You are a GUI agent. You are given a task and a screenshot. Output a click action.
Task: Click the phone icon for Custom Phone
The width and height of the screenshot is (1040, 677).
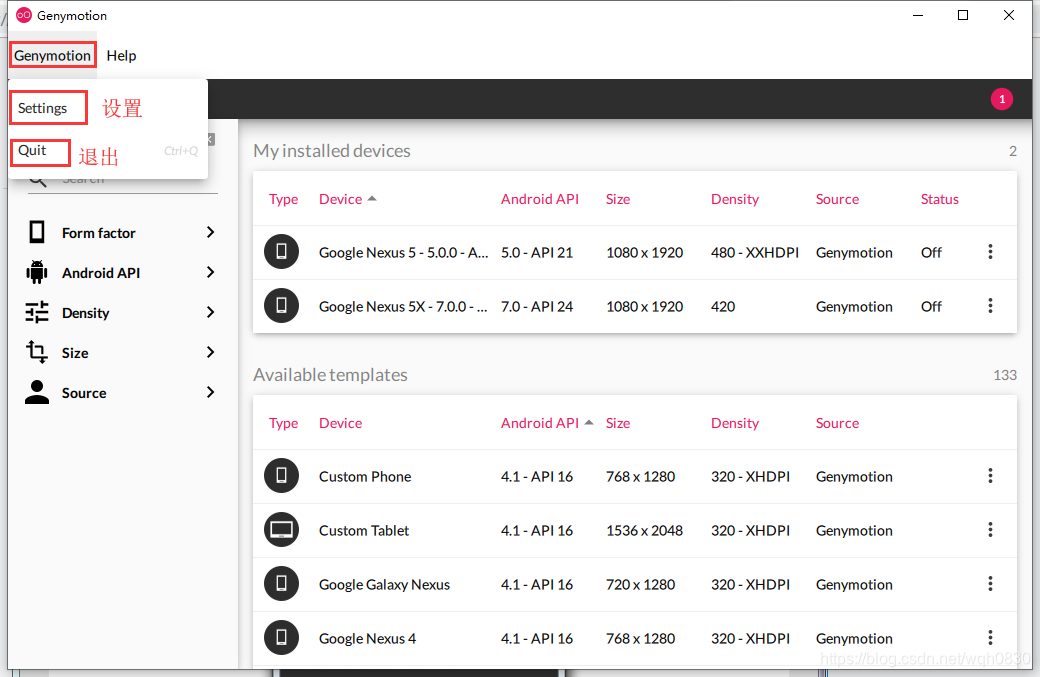pyautogui.click(x=281, y=475)
